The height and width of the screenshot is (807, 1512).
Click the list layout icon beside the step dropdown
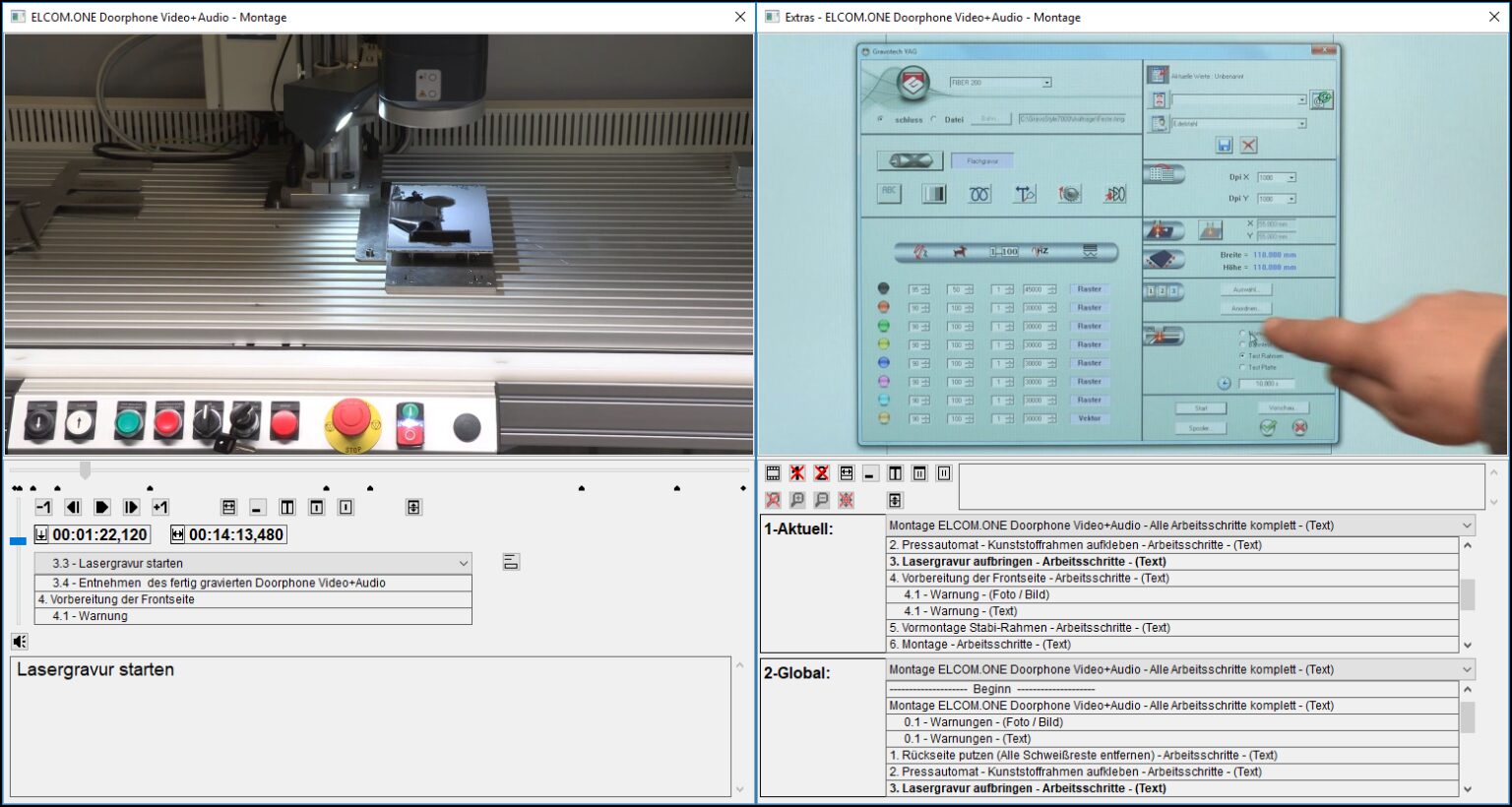(511, 563)
